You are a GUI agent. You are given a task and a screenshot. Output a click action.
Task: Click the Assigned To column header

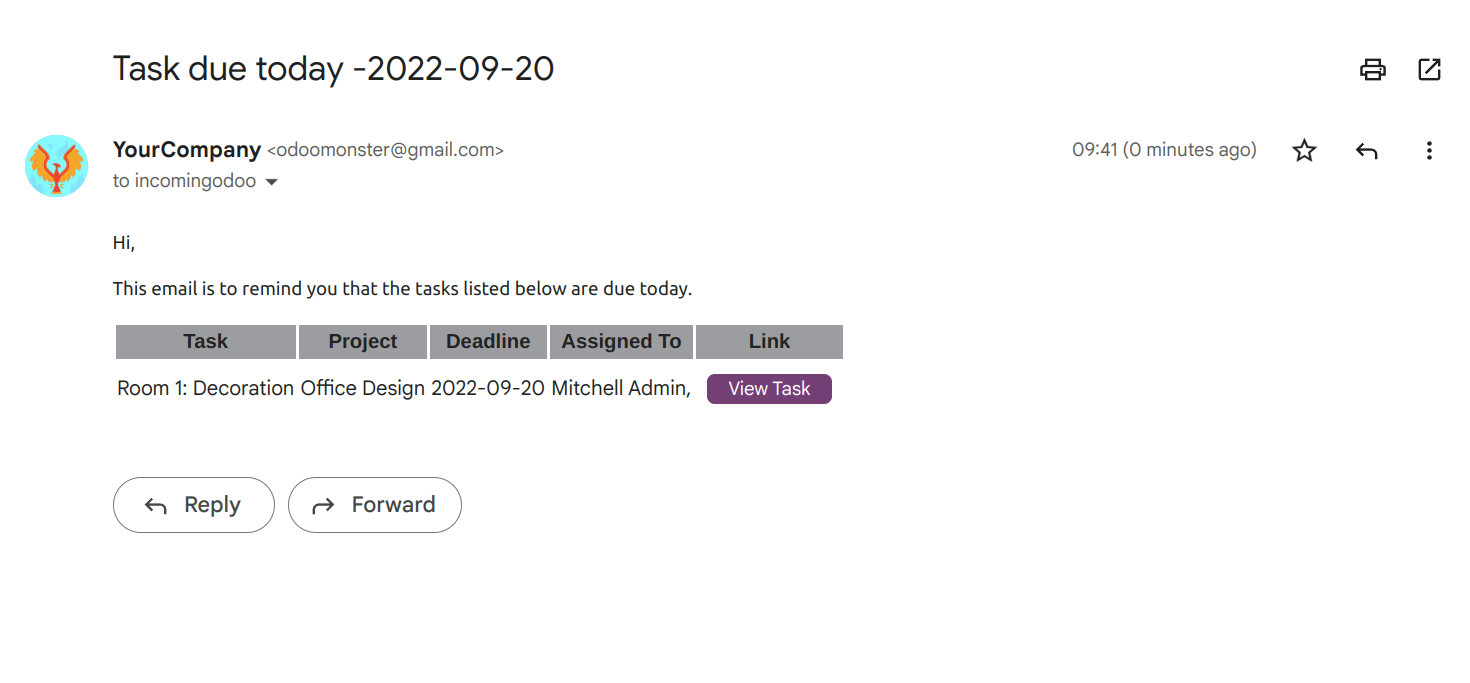[621, 342]
